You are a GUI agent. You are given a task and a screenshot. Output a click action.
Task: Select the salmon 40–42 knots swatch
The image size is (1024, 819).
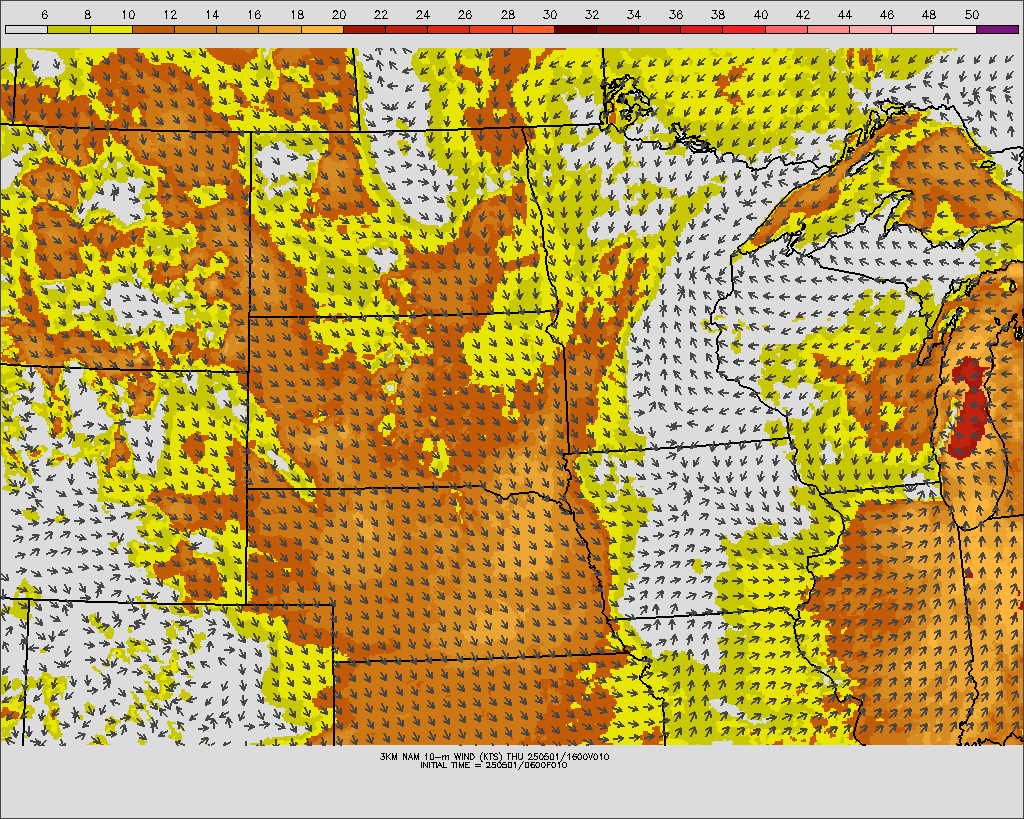pyautogui.click(x=786, y=29)
